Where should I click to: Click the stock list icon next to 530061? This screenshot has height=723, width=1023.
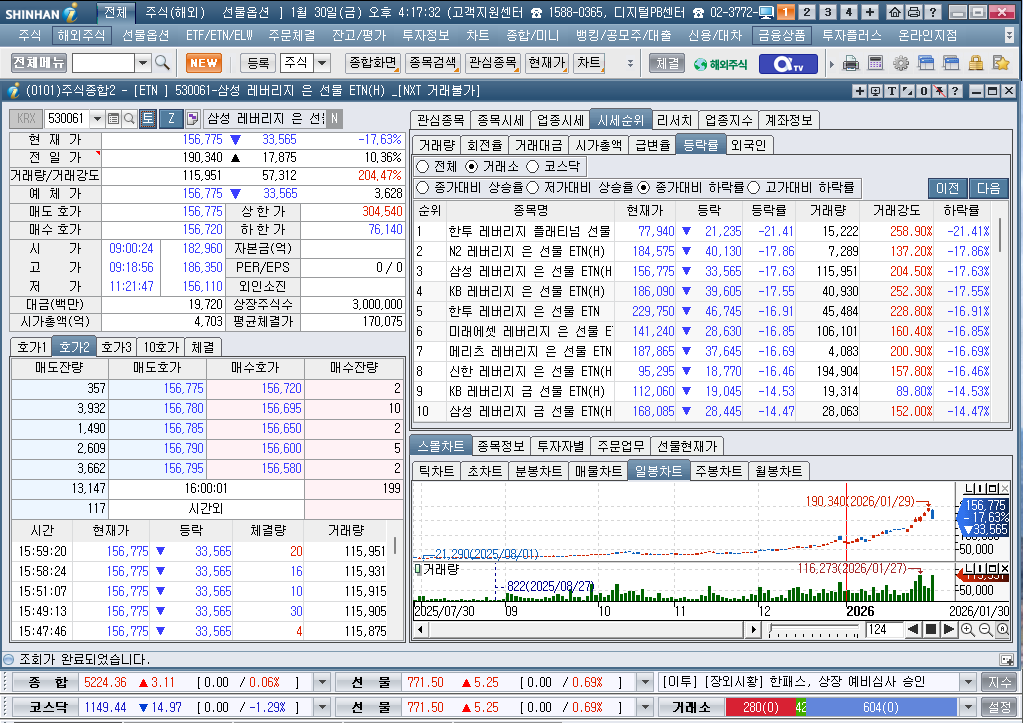(x=113, y=118)
